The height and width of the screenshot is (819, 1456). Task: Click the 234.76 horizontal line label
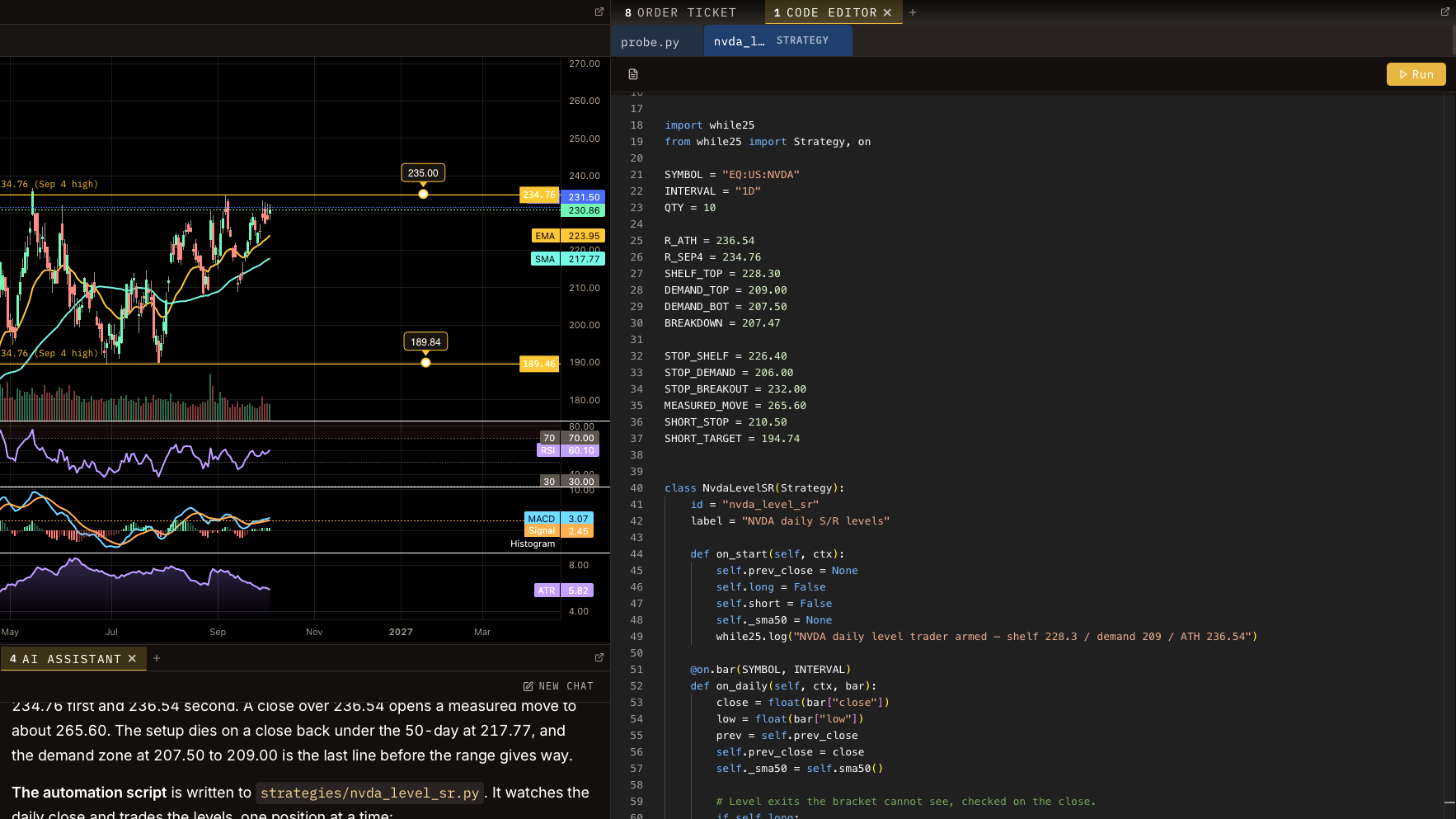click(539, 195)
